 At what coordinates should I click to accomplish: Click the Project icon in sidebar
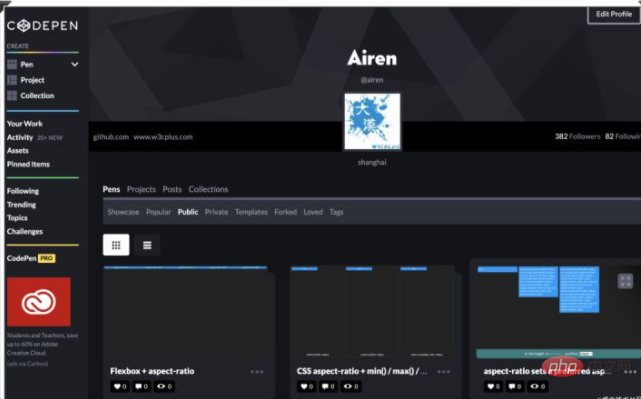pyautogui.click(x=12, y=80)
